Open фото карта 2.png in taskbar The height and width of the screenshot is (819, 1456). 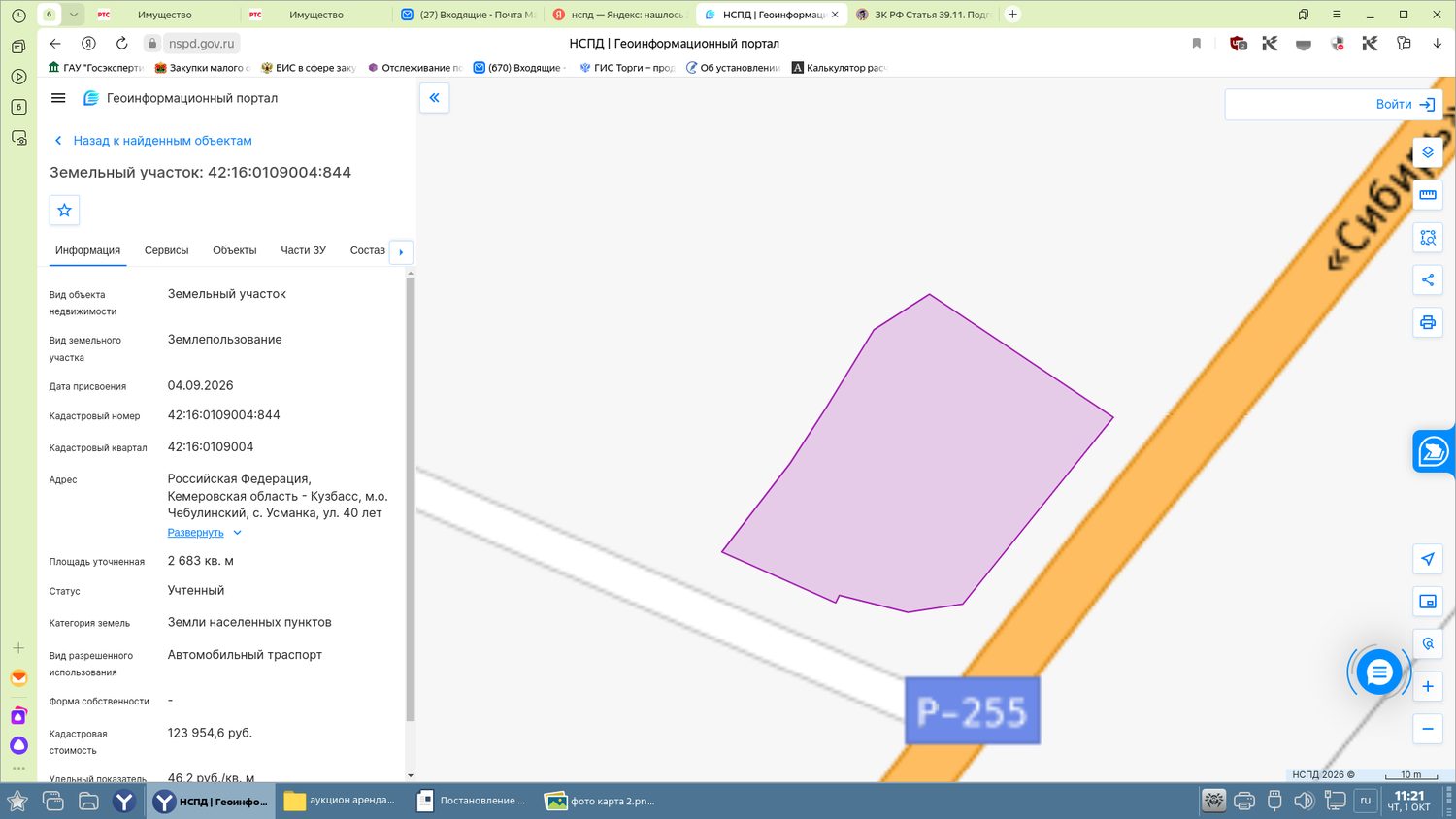[601, 801]
